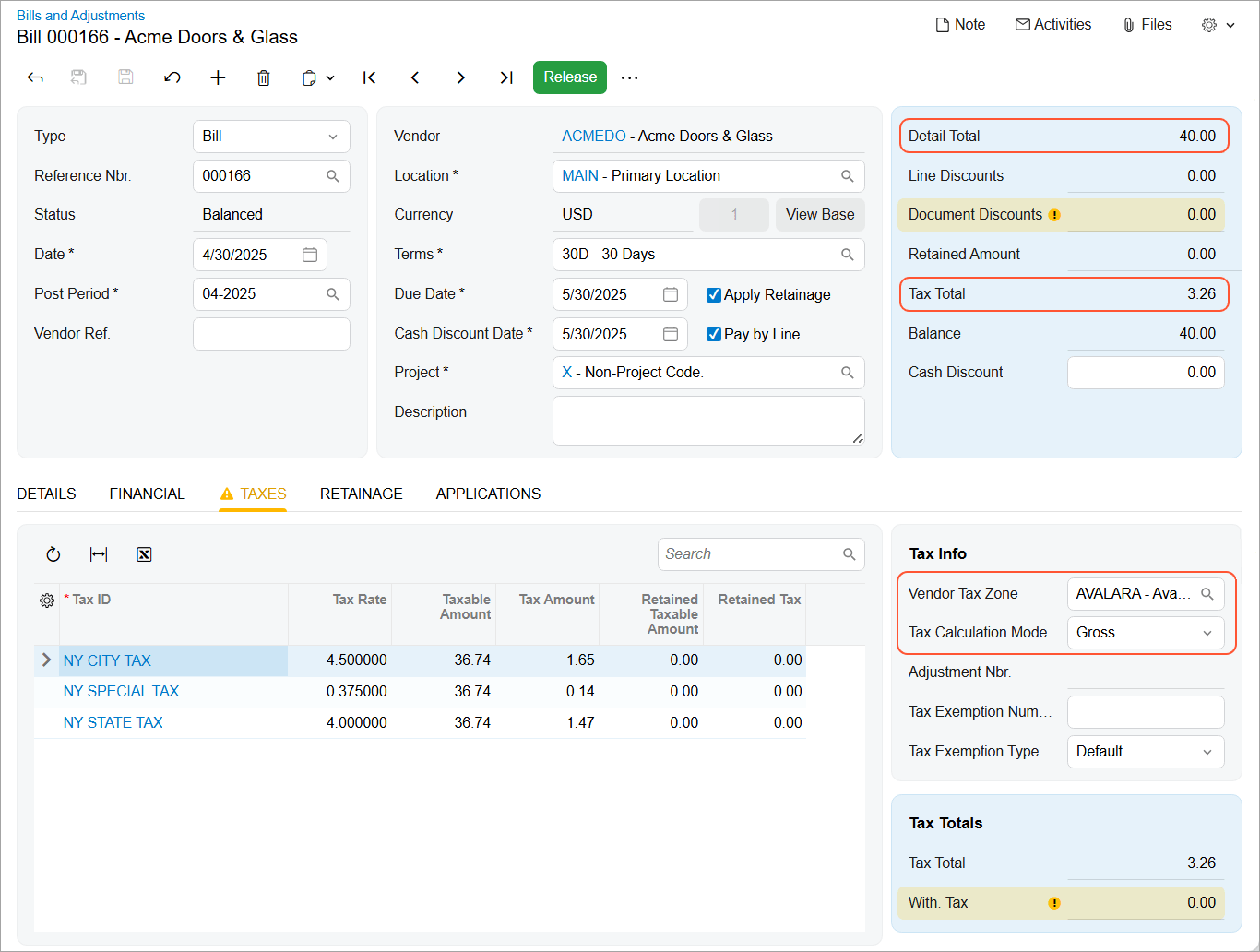Viewport: 1260px width, 952px height.
Task: Add a note with the Note icon
Action: 960,24
